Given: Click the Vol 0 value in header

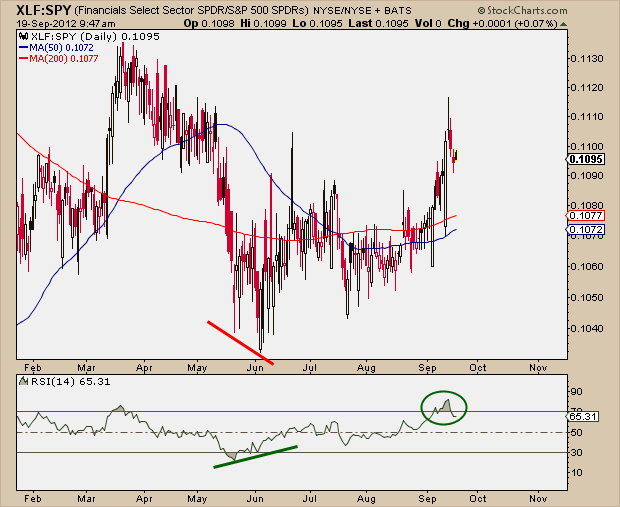Looking at the screenshot, I should point(428,23).
